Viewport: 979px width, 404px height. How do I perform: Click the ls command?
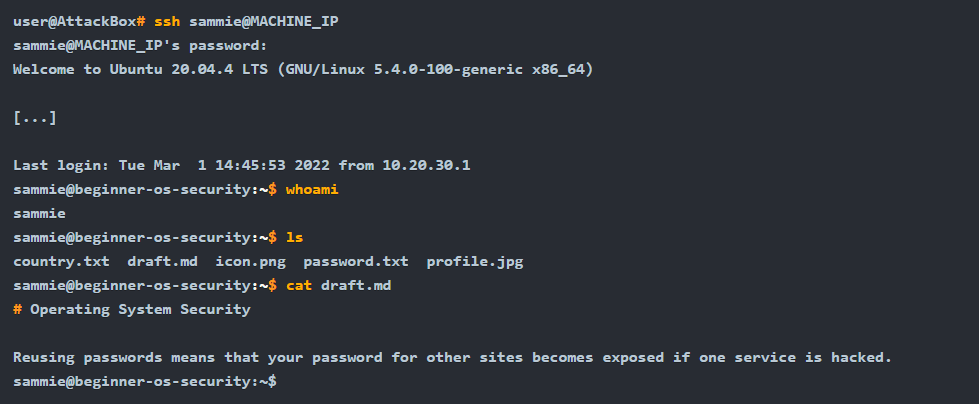pos(294,237)
